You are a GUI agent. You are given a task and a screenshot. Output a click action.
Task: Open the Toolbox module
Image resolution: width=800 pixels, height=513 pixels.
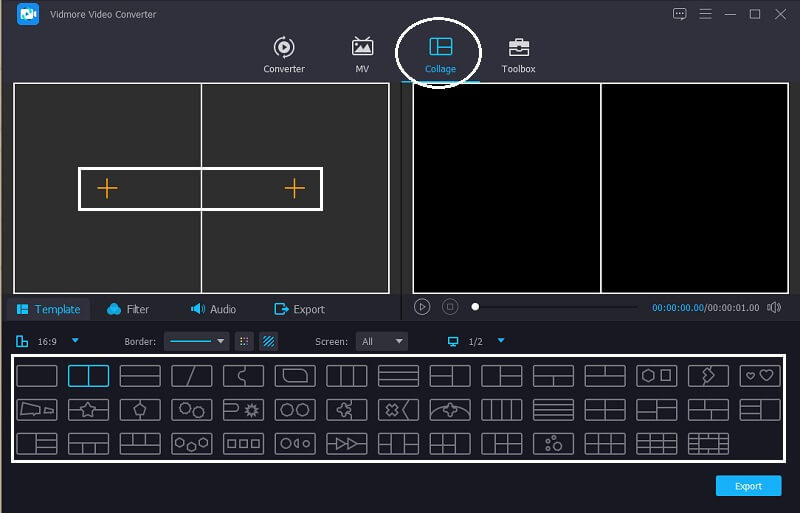[518, 55]
